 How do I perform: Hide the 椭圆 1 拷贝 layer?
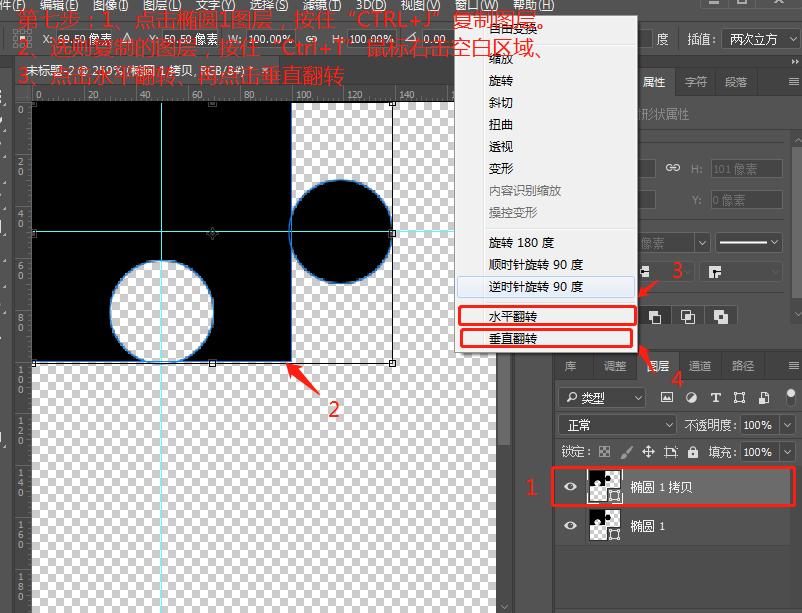point(571,487)
